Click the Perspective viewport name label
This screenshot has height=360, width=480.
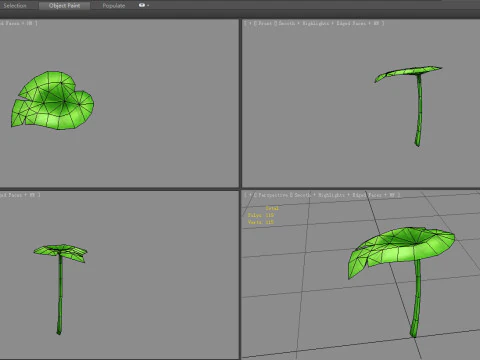click(x=273, y=195)
